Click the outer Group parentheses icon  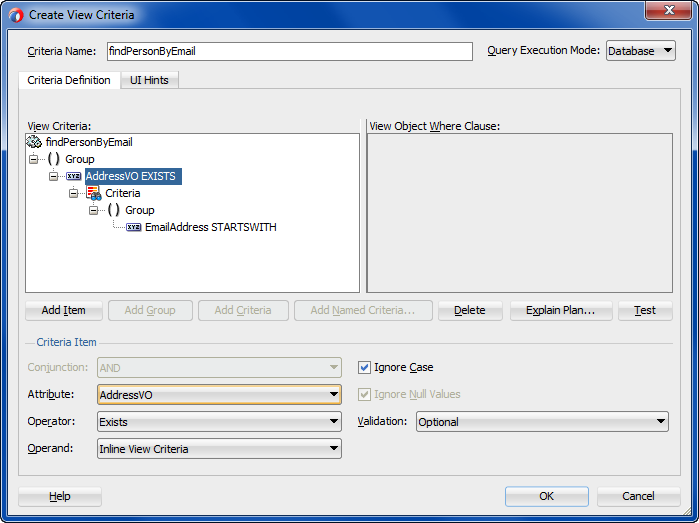click(x=53, y=159)
